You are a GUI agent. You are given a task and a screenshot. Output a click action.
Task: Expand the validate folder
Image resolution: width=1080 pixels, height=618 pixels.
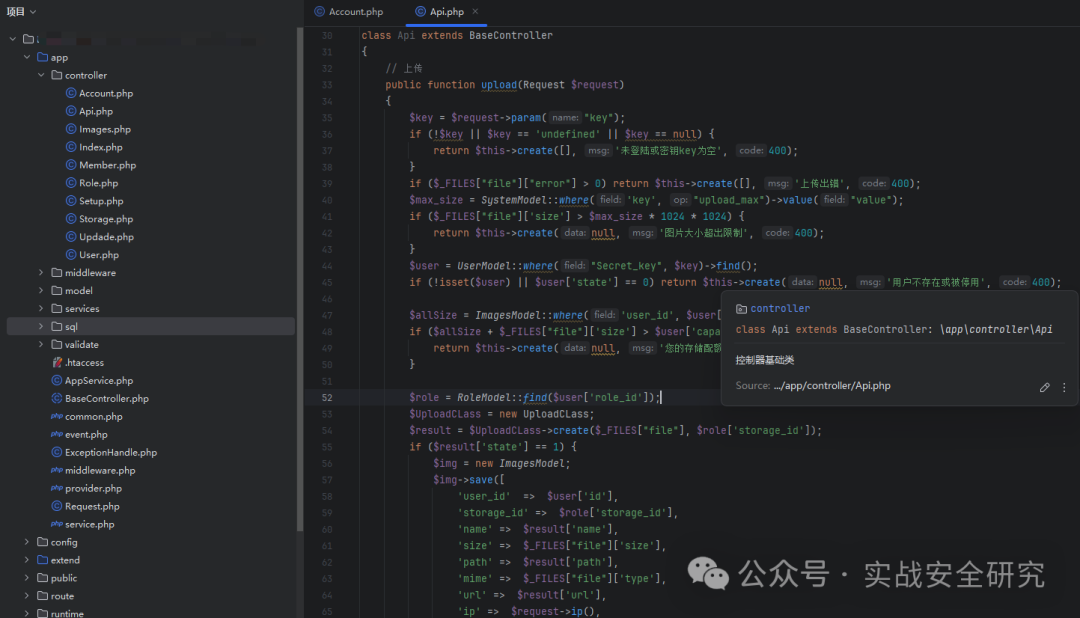(41, 344)
